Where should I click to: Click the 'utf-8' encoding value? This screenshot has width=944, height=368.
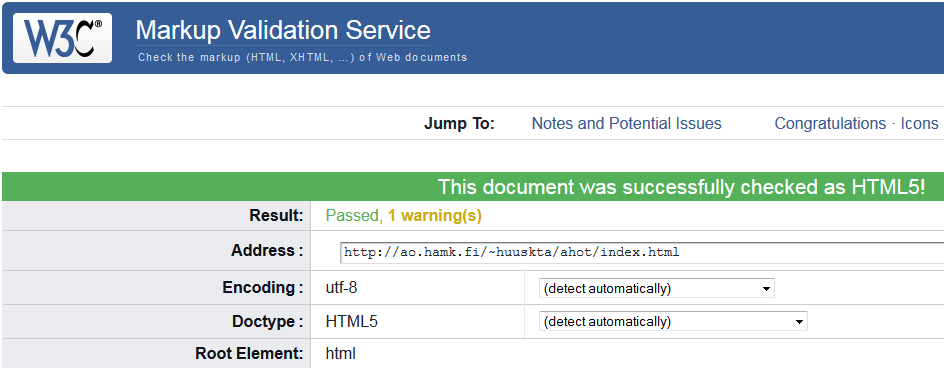[341, 288]
